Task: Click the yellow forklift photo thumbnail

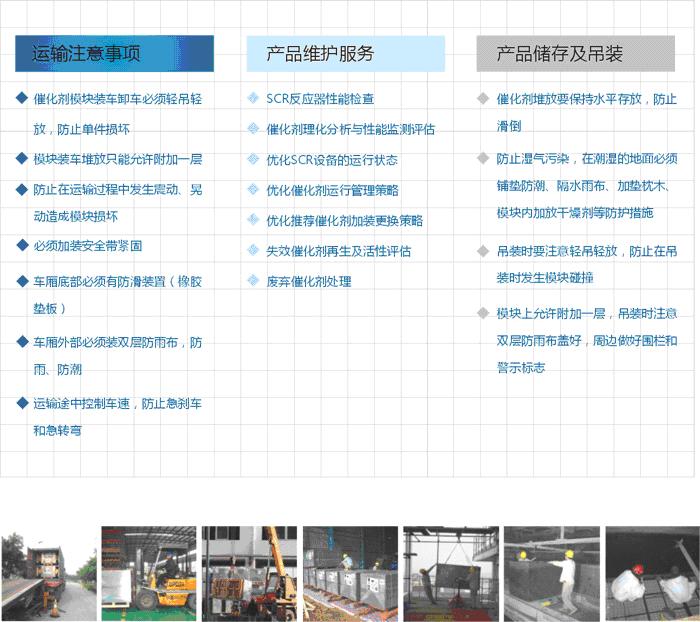Action: click(x=148, y=568)
